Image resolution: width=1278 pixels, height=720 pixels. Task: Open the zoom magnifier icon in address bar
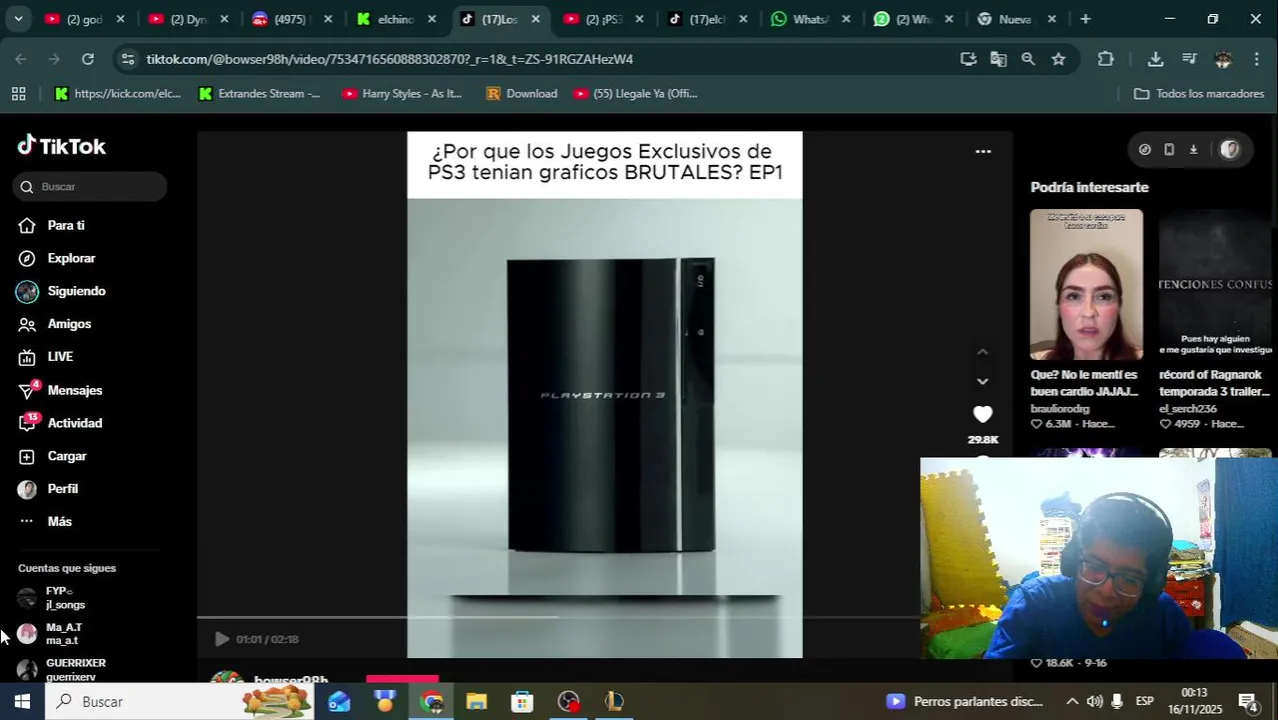tap(1028, 59)
